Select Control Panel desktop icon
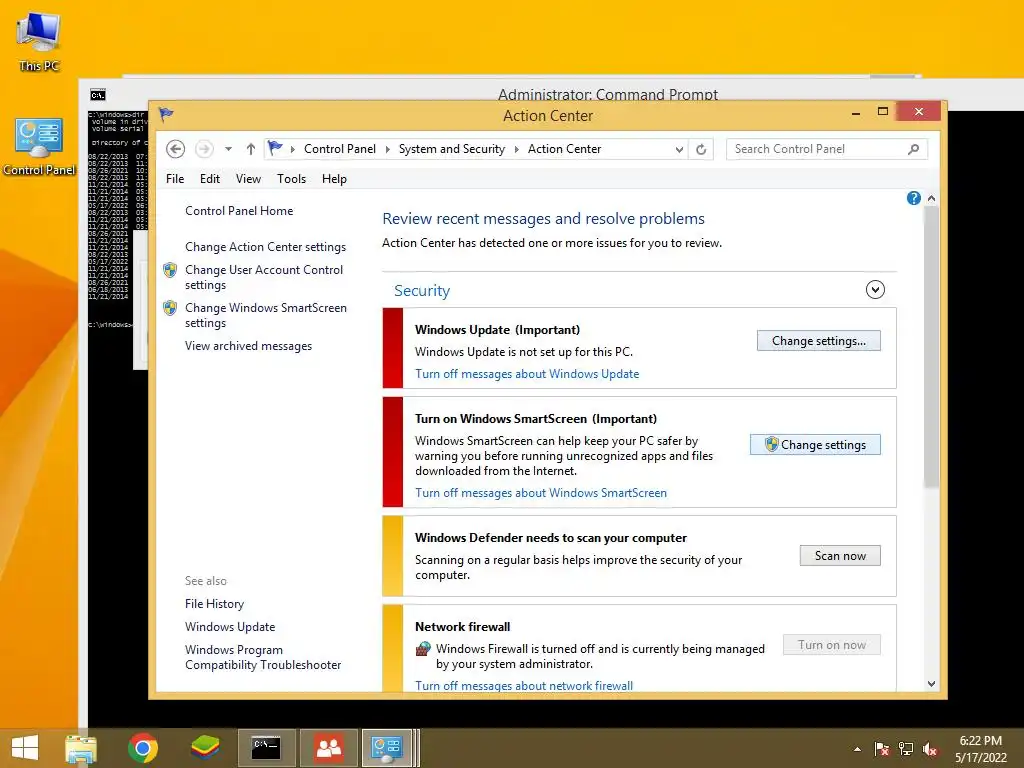 [x=39, y=147]
